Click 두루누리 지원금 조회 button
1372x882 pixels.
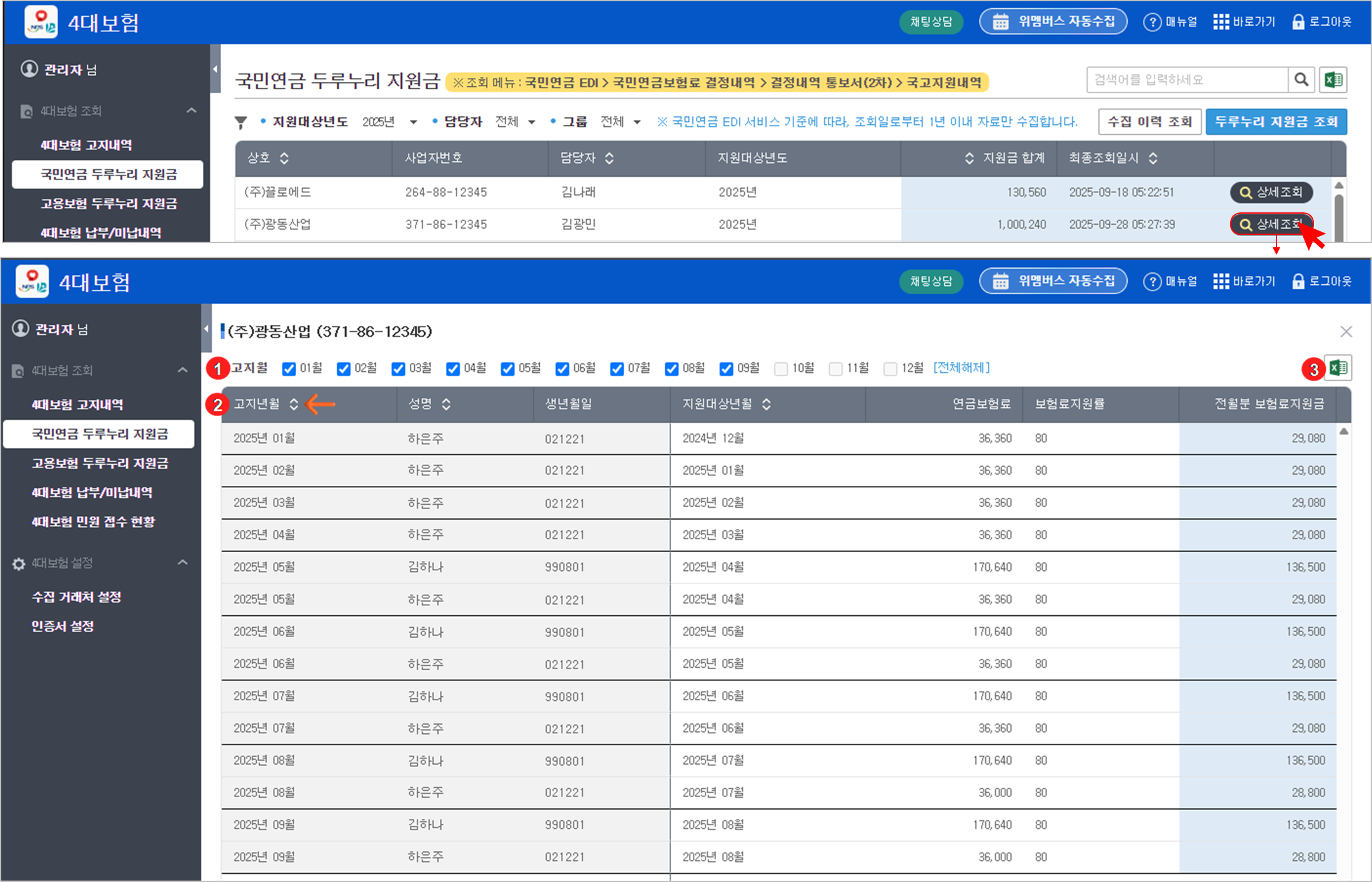click(1276, 122)
